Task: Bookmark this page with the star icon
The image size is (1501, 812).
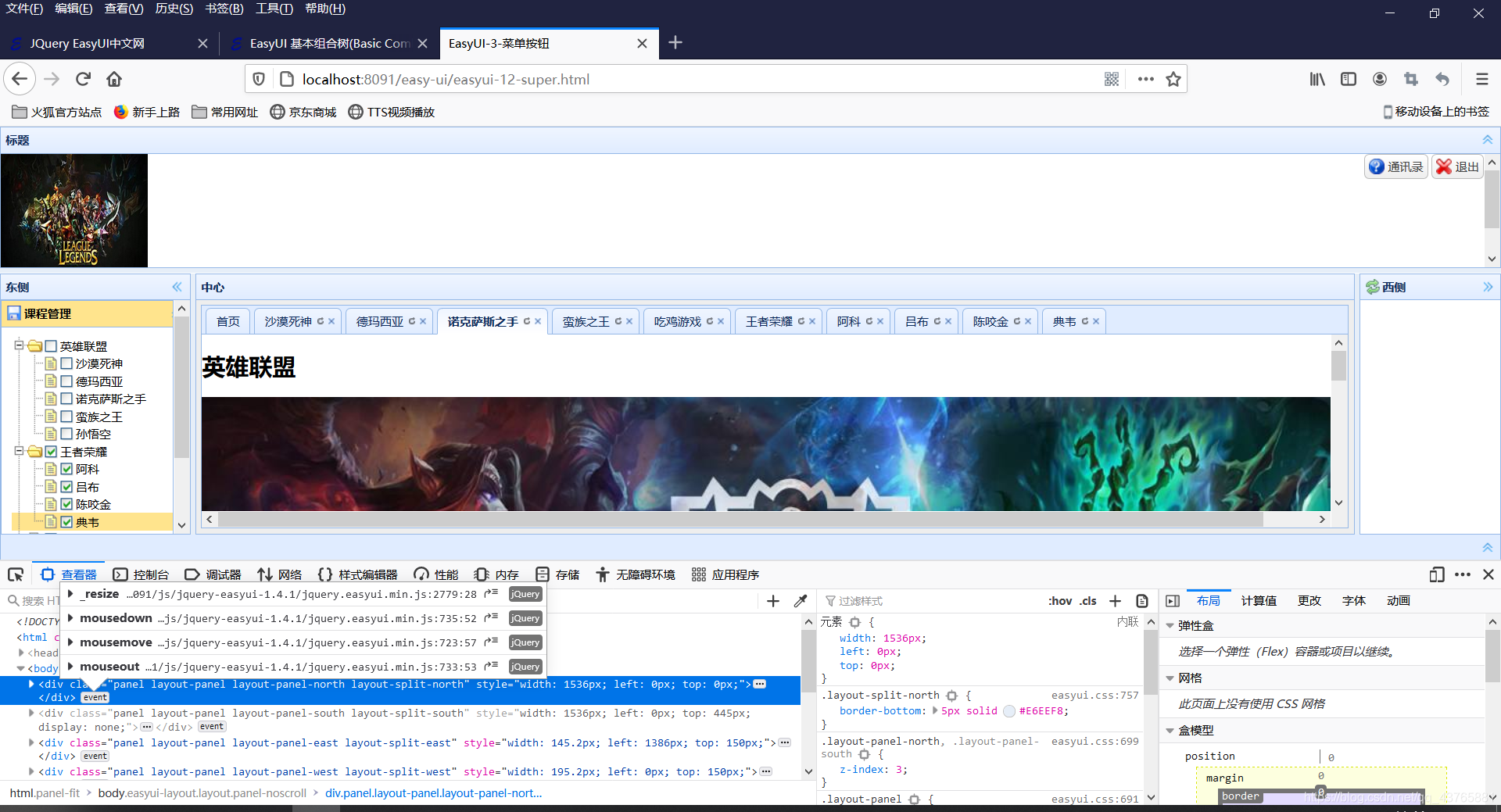Action: coord(1173,79)
